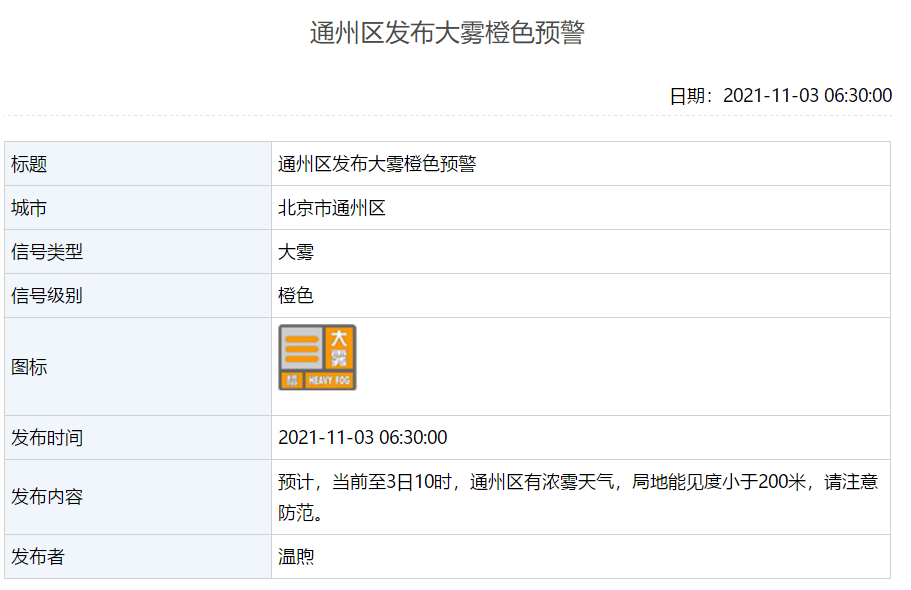The height and width of the screenshot is (590, 911).
Task: Click the warning content text about 浓雾天气
Action: [x=577, y=483]
